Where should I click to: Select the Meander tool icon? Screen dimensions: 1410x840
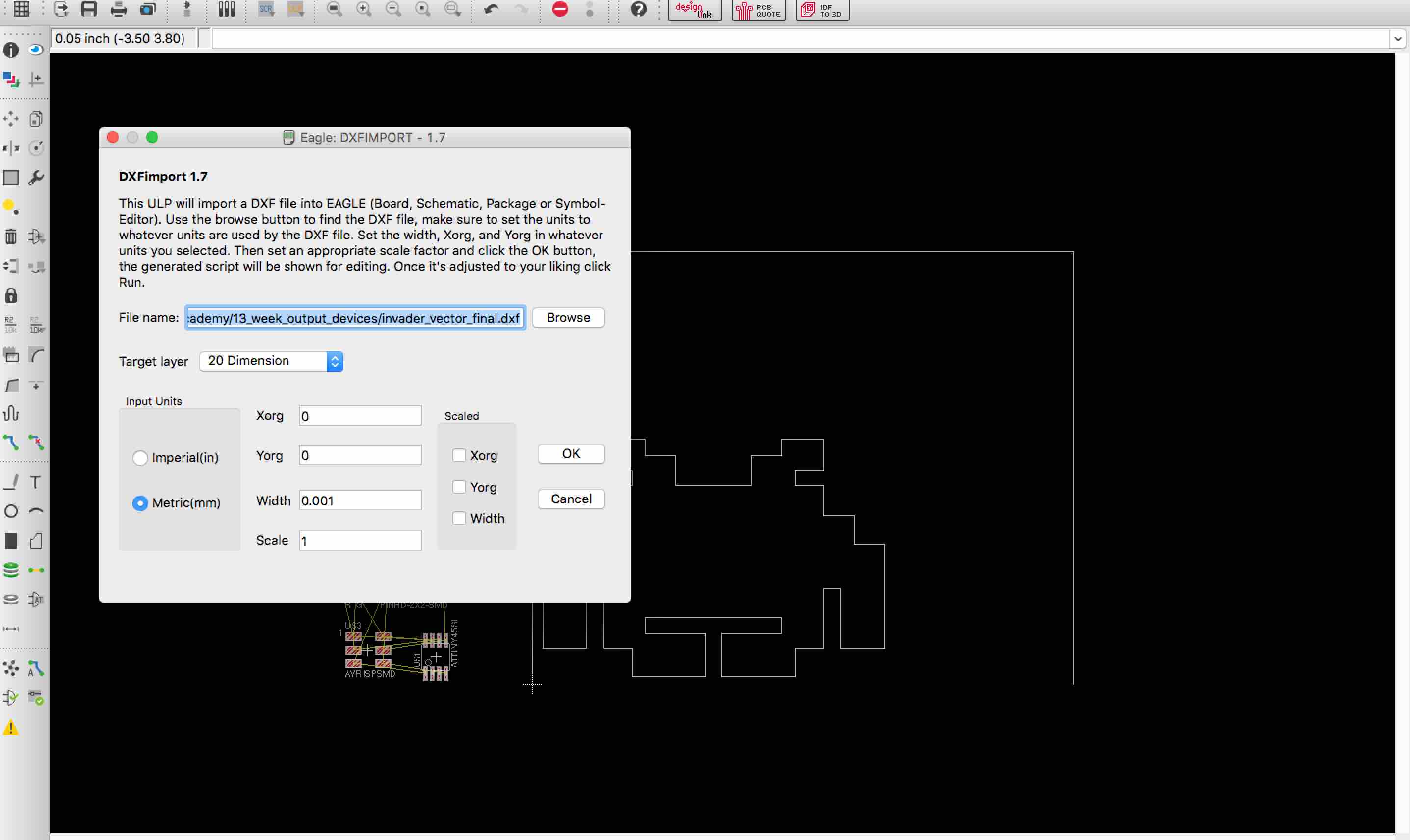point(11,413)
